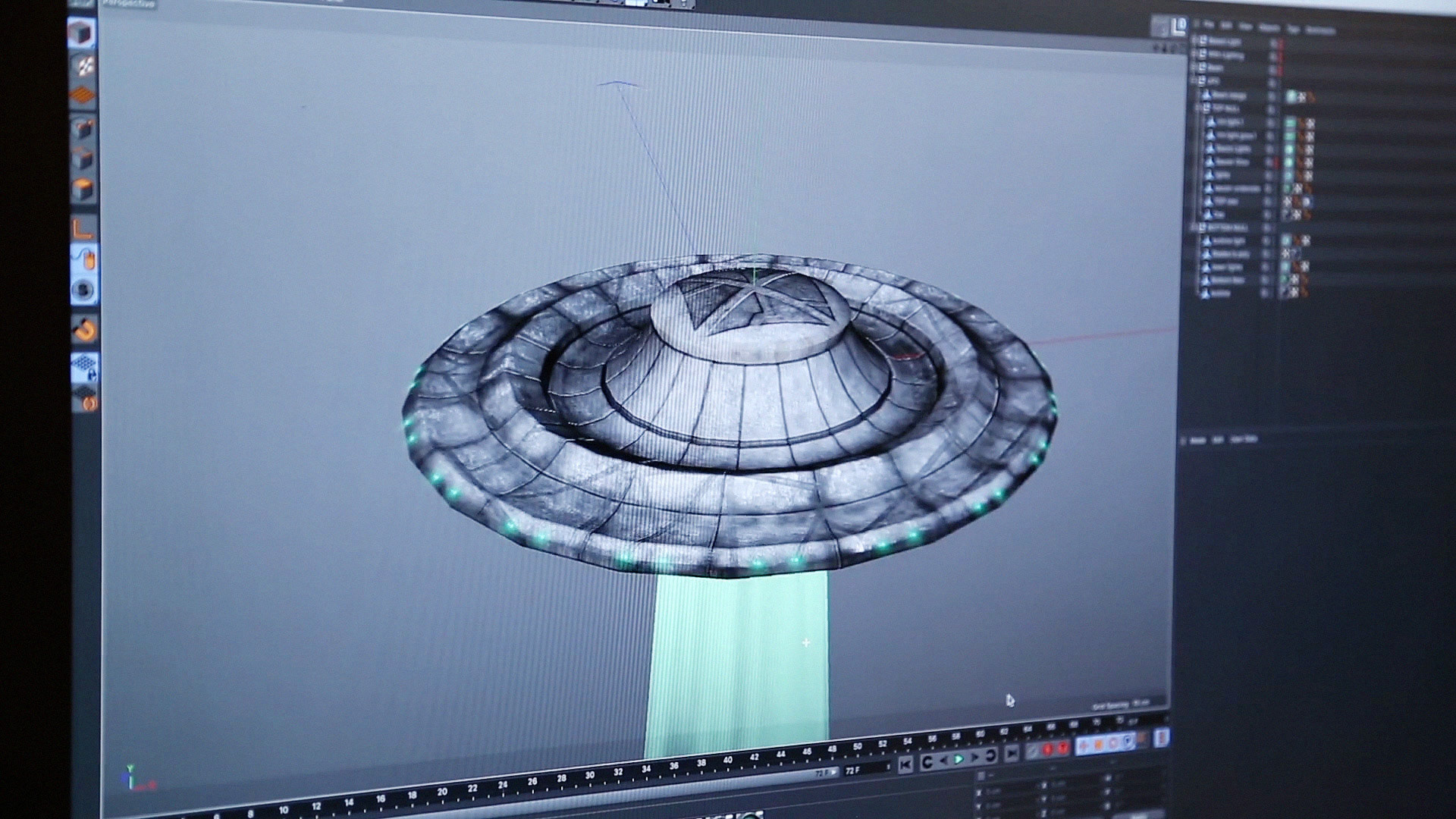Switch to Edges mode
The height and width of the screenshot is (819, 1456).
pos(83,159)
